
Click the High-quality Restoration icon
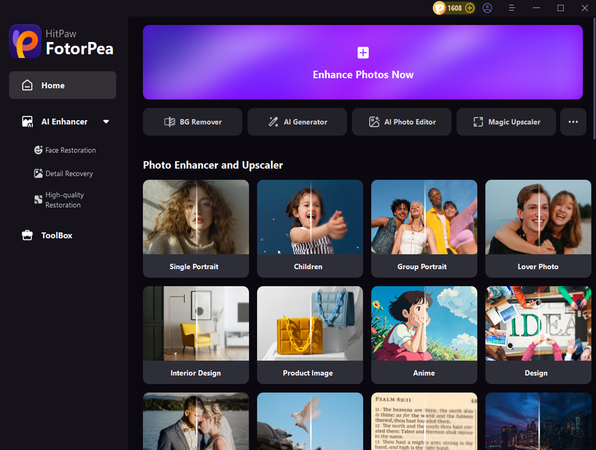(38, 200)
